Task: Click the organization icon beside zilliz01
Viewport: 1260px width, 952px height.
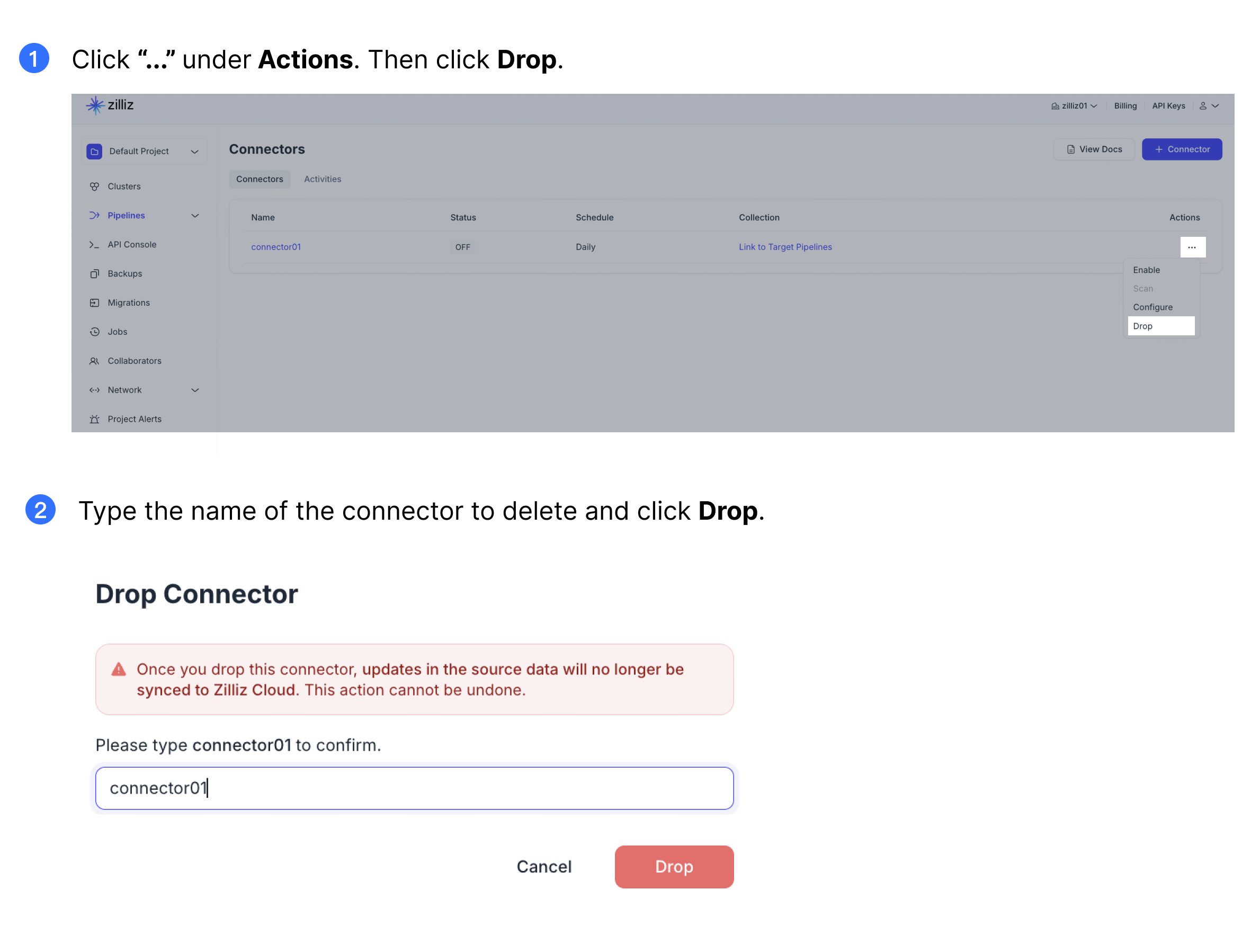Action: coord(1056,106)
